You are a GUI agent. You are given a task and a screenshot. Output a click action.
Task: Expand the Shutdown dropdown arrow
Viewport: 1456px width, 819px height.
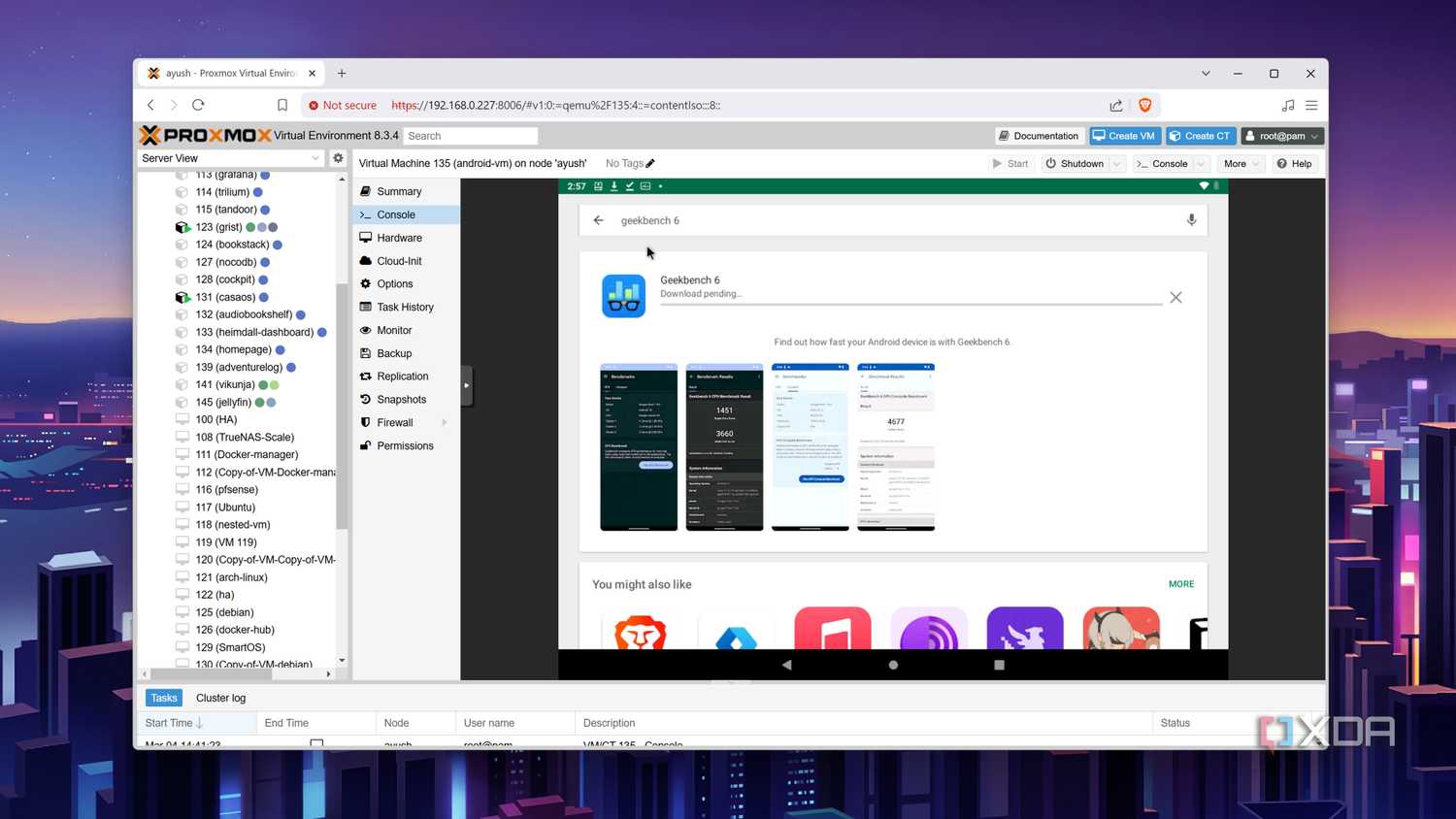[x=1116, y=164]
